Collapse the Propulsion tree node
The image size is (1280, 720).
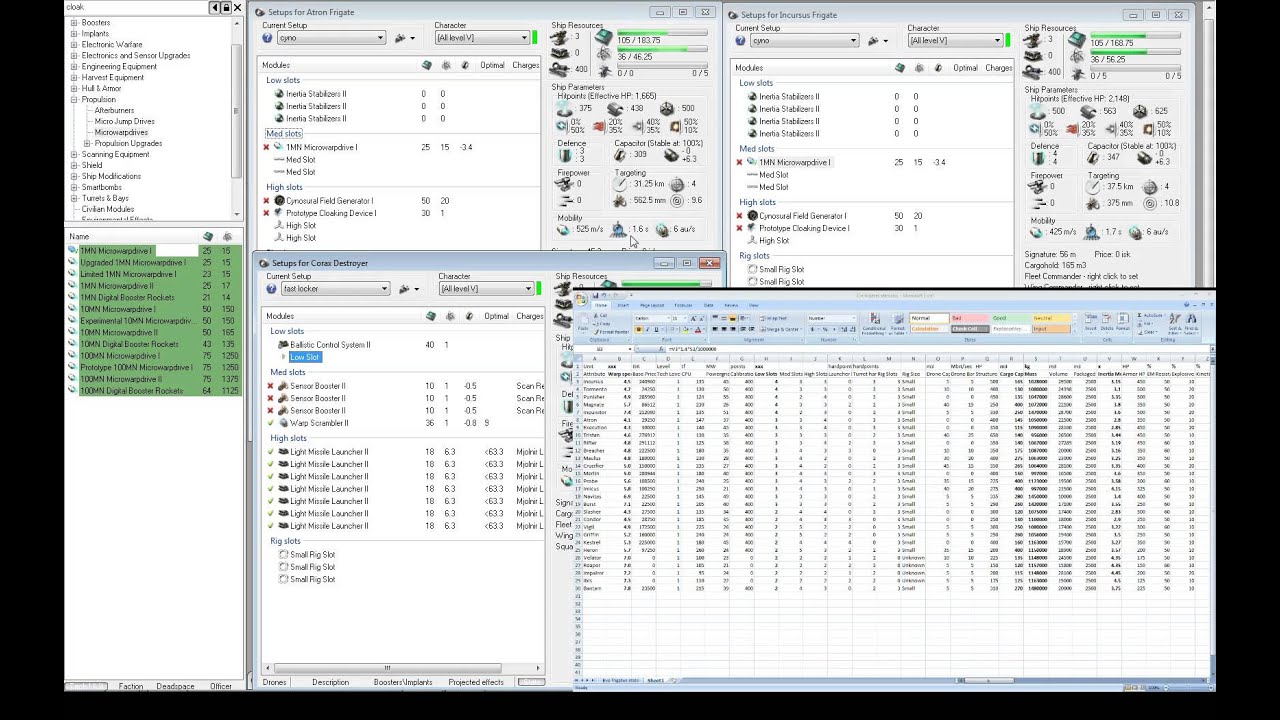click(x=73, y=100)
